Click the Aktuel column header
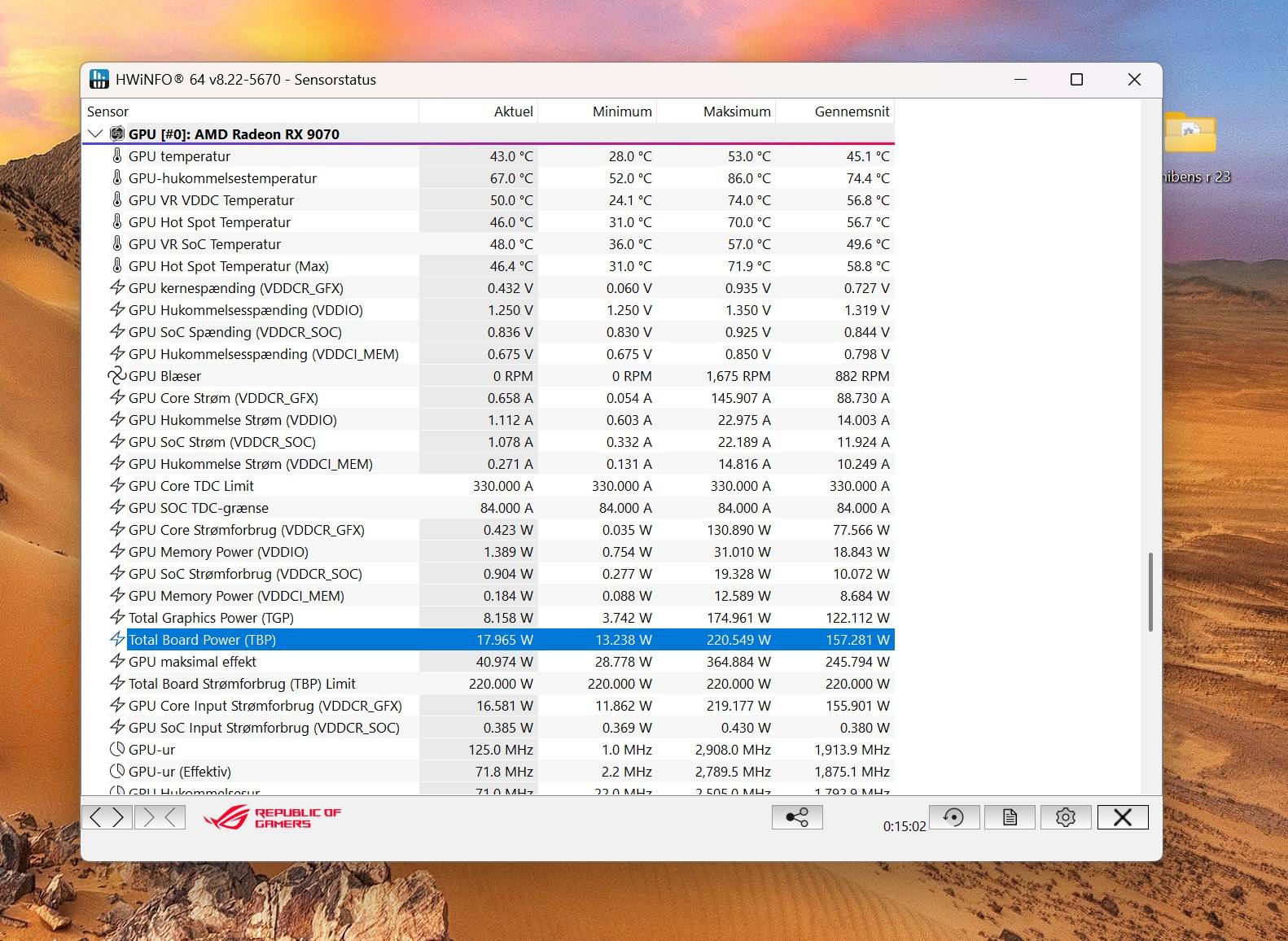The height and width of the screenshot is (941, 1288). (478, 112)
